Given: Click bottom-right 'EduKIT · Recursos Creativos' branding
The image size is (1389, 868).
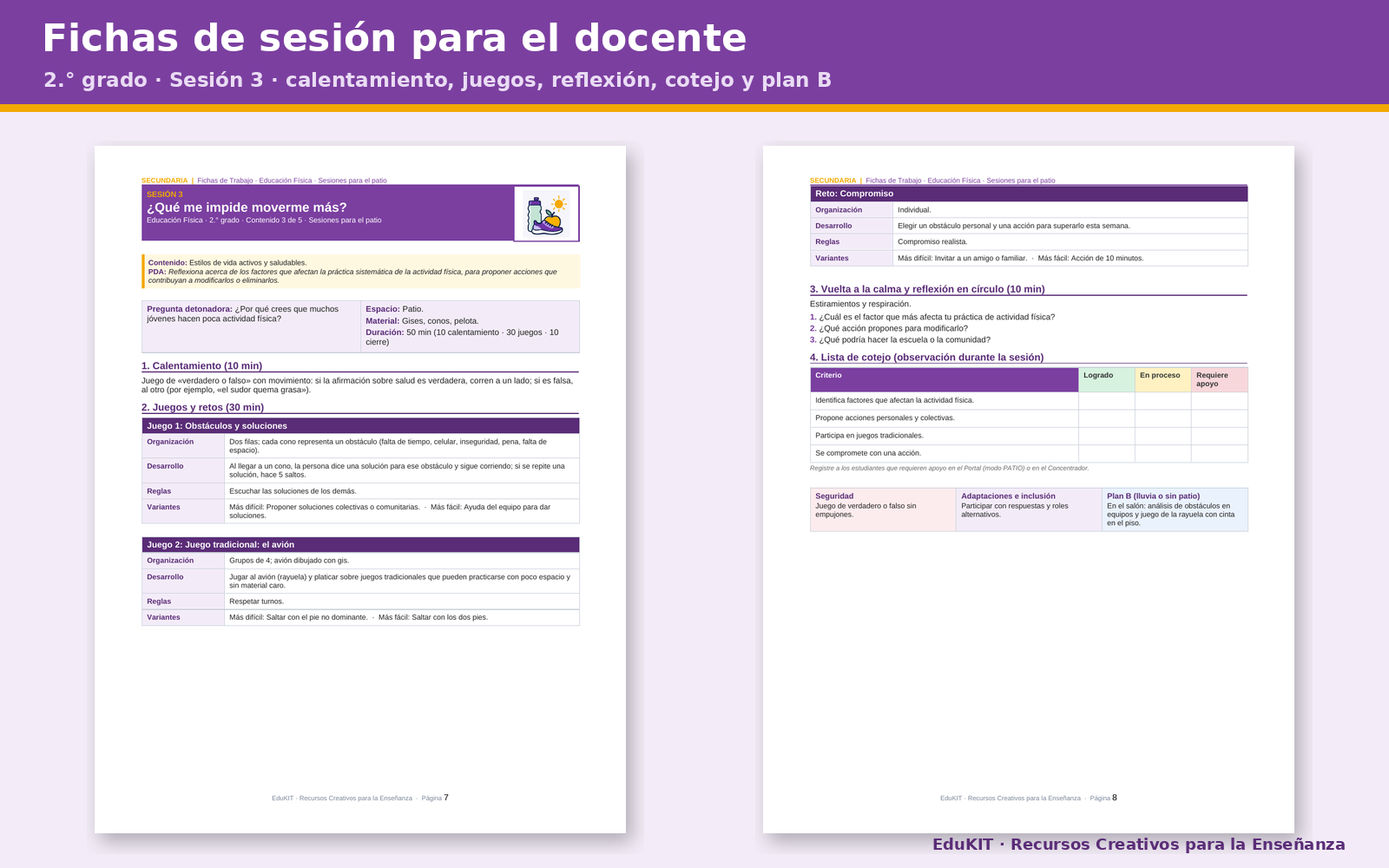Looking at the screenshot, I should click(1139, 845).
